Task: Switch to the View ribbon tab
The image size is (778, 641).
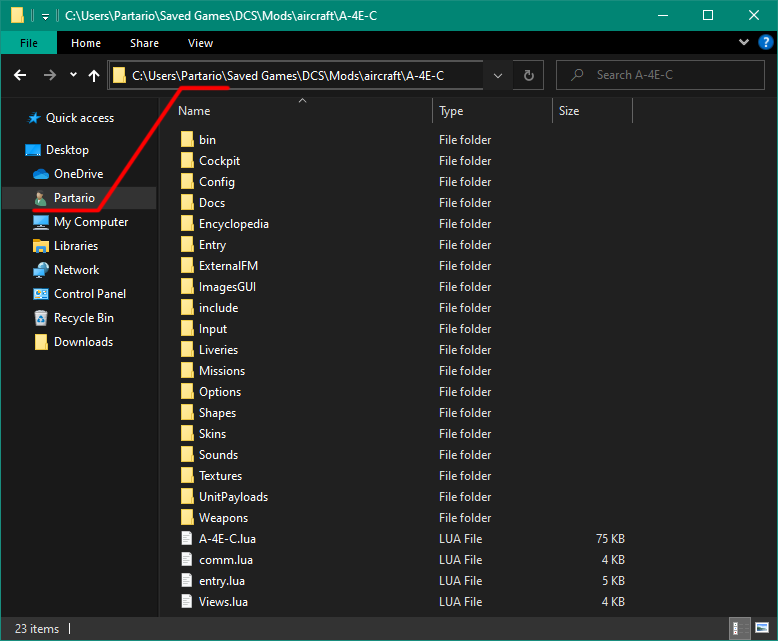Action: click(x=200, y=43)
